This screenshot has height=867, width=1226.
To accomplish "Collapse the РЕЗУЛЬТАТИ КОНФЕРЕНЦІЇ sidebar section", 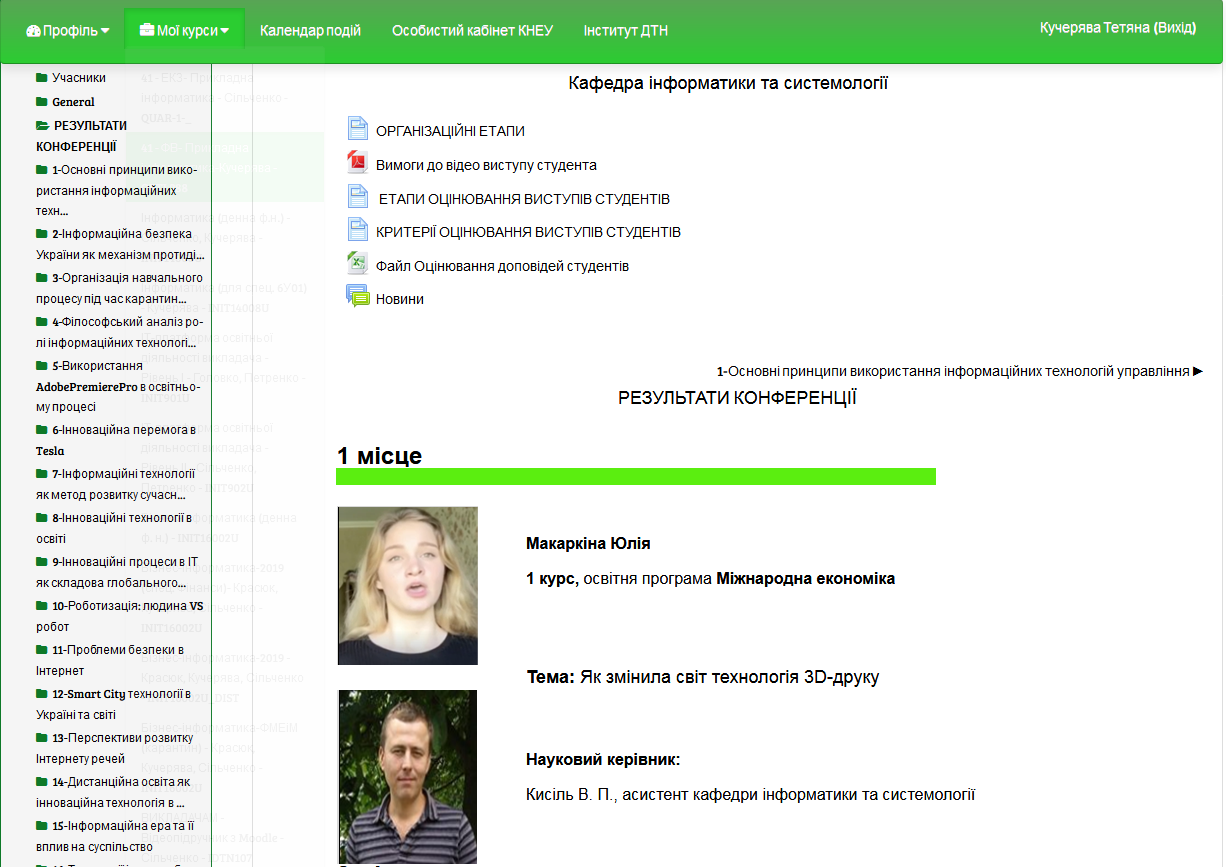I will [x=42, y=126].
